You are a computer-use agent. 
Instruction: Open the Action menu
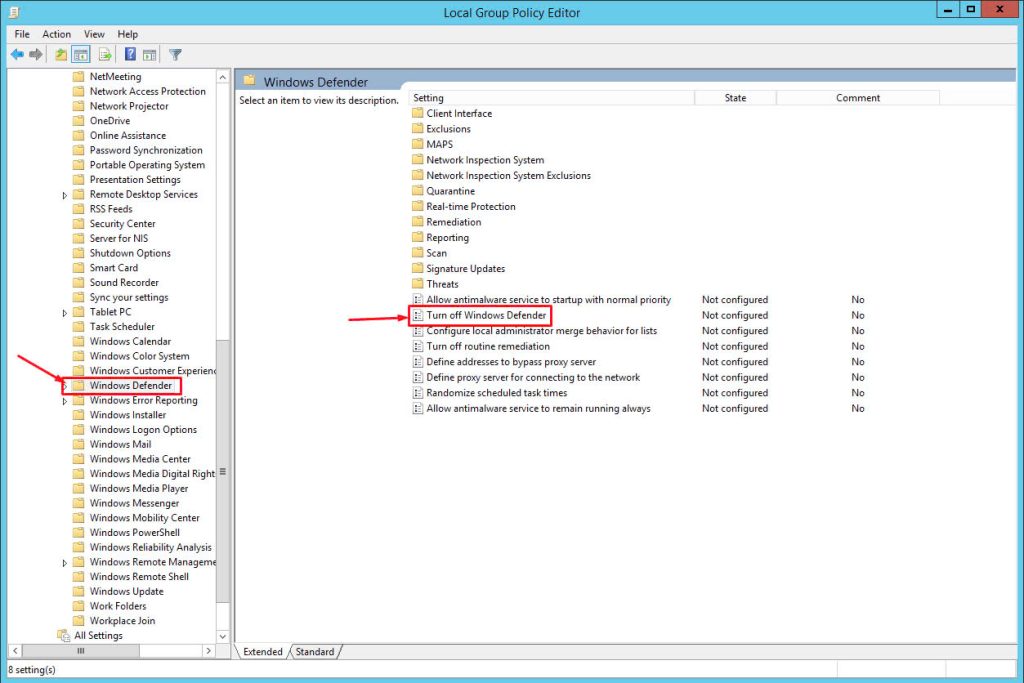tap(57, 34)
